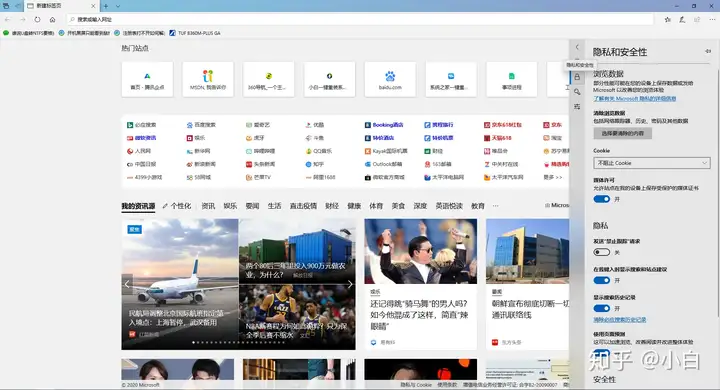Click 更多 >> in the site links grid
Screen dimensions: 720x390
pos(553,177)
